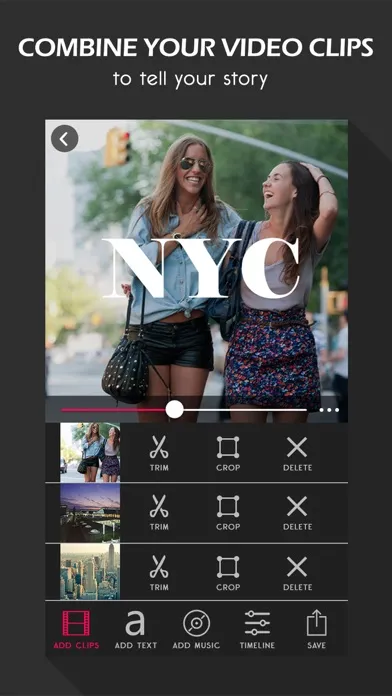This screenshot has width=392, height=696.
Task: Trim the clip of the two women
Action: (x=159, y=453)
